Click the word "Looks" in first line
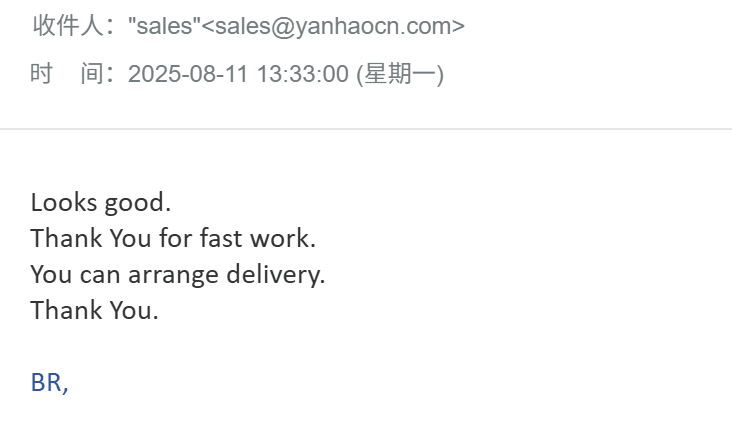This screenshot has height=422, width=732. point(64,203)
